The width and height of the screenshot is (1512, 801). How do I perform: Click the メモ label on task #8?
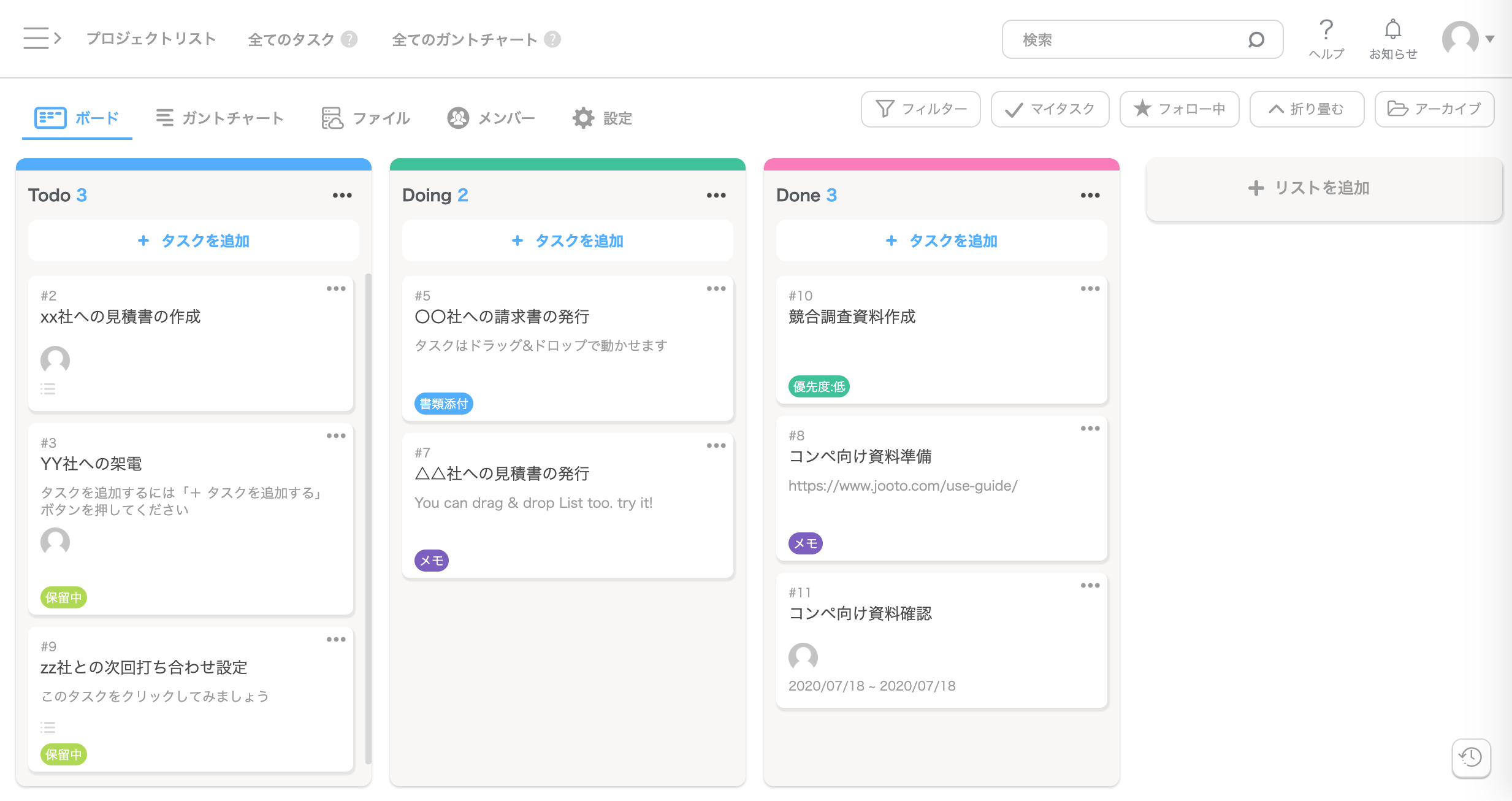click(806, 543)
